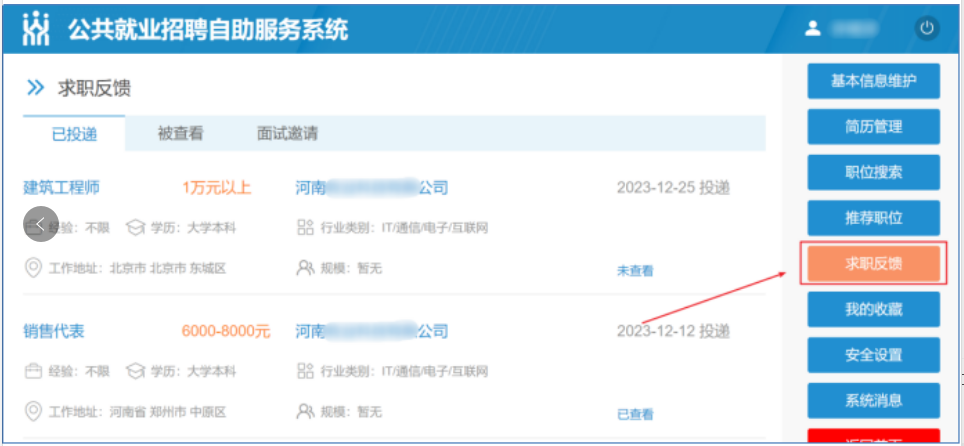Click the user profile icon in header

[813, 29]
